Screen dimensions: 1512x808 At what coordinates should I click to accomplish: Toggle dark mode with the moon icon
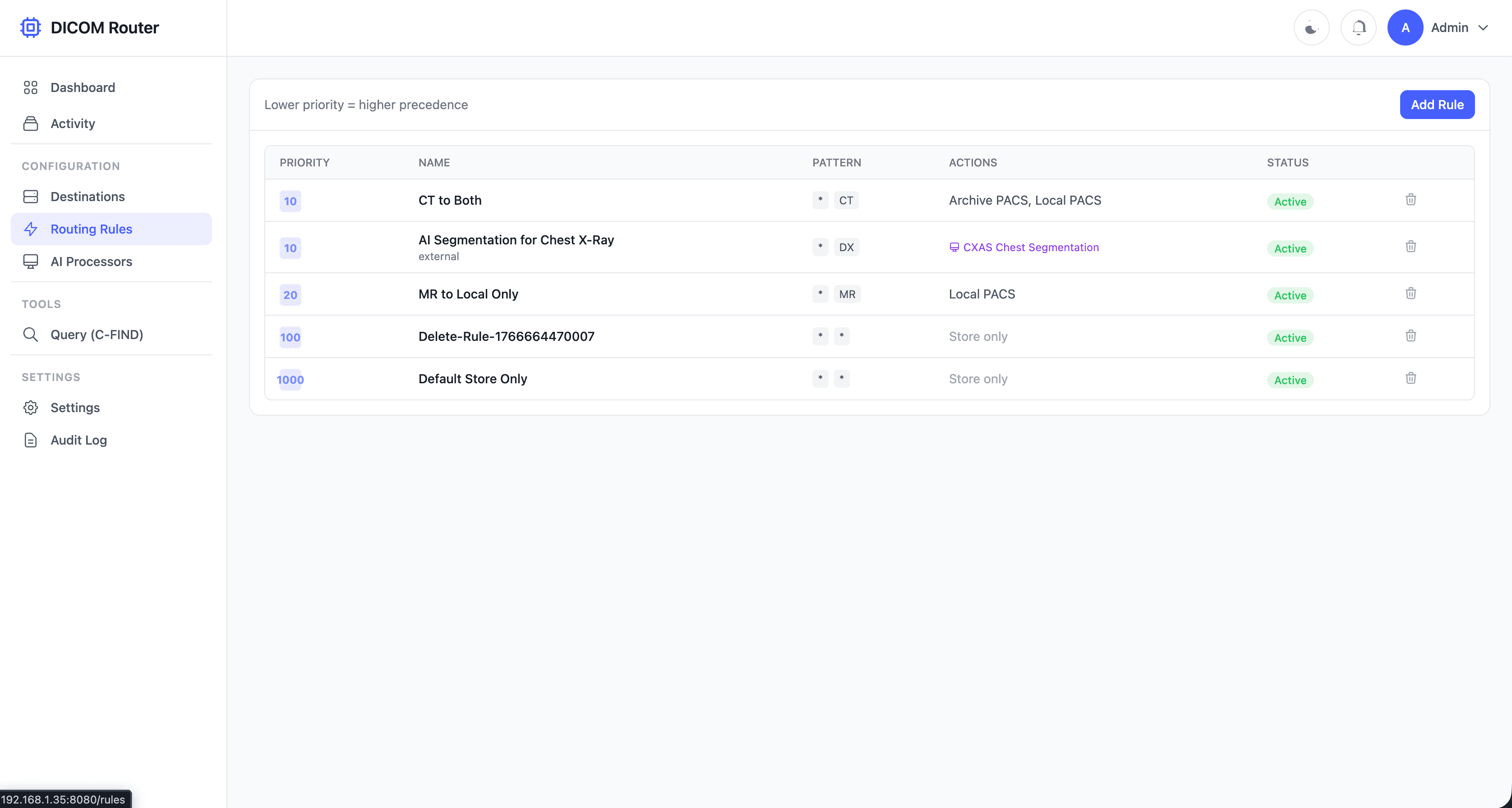[x=1311, y=28]
